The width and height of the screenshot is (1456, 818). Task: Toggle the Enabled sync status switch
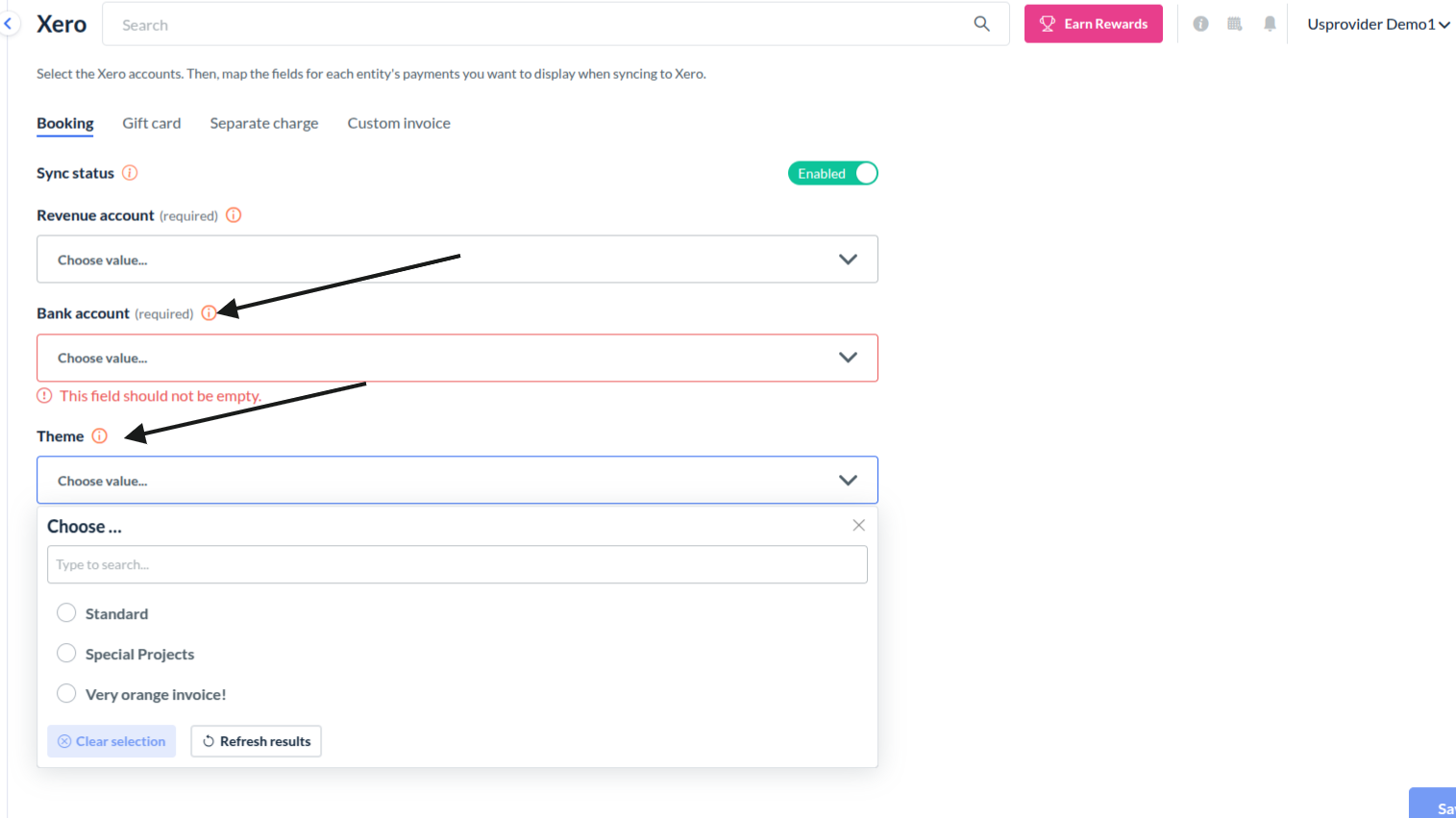click(x=832, y=173)
